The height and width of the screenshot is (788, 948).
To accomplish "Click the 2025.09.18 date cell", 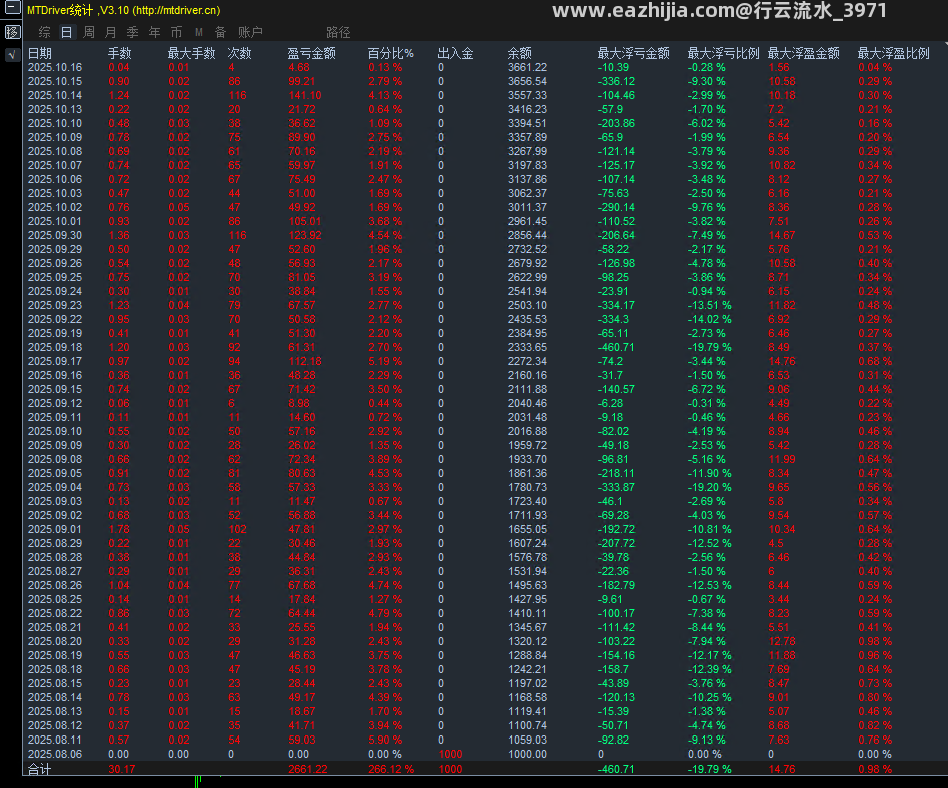I will point(55,347).
